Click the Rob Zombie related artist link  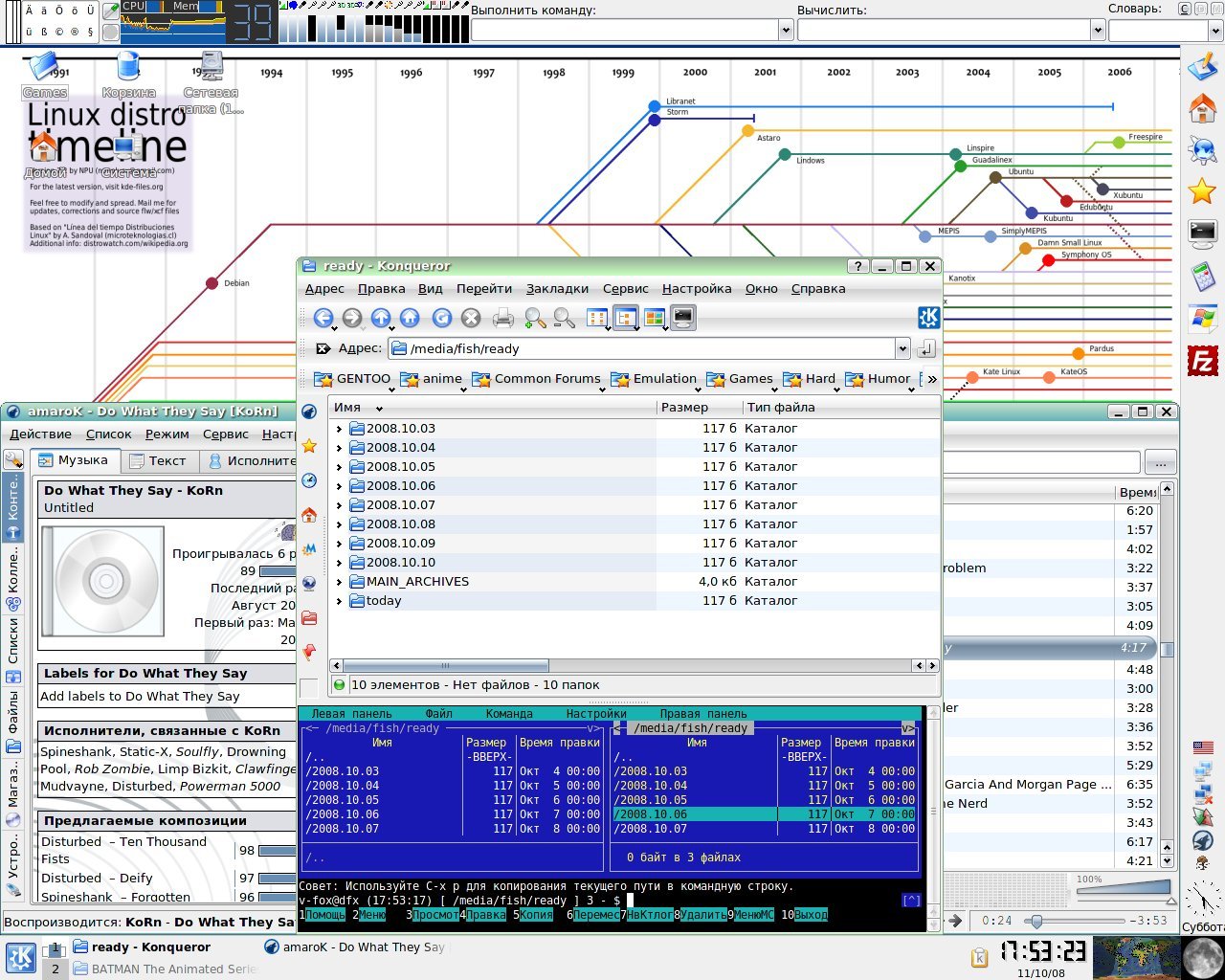click(x=113, y=769)
